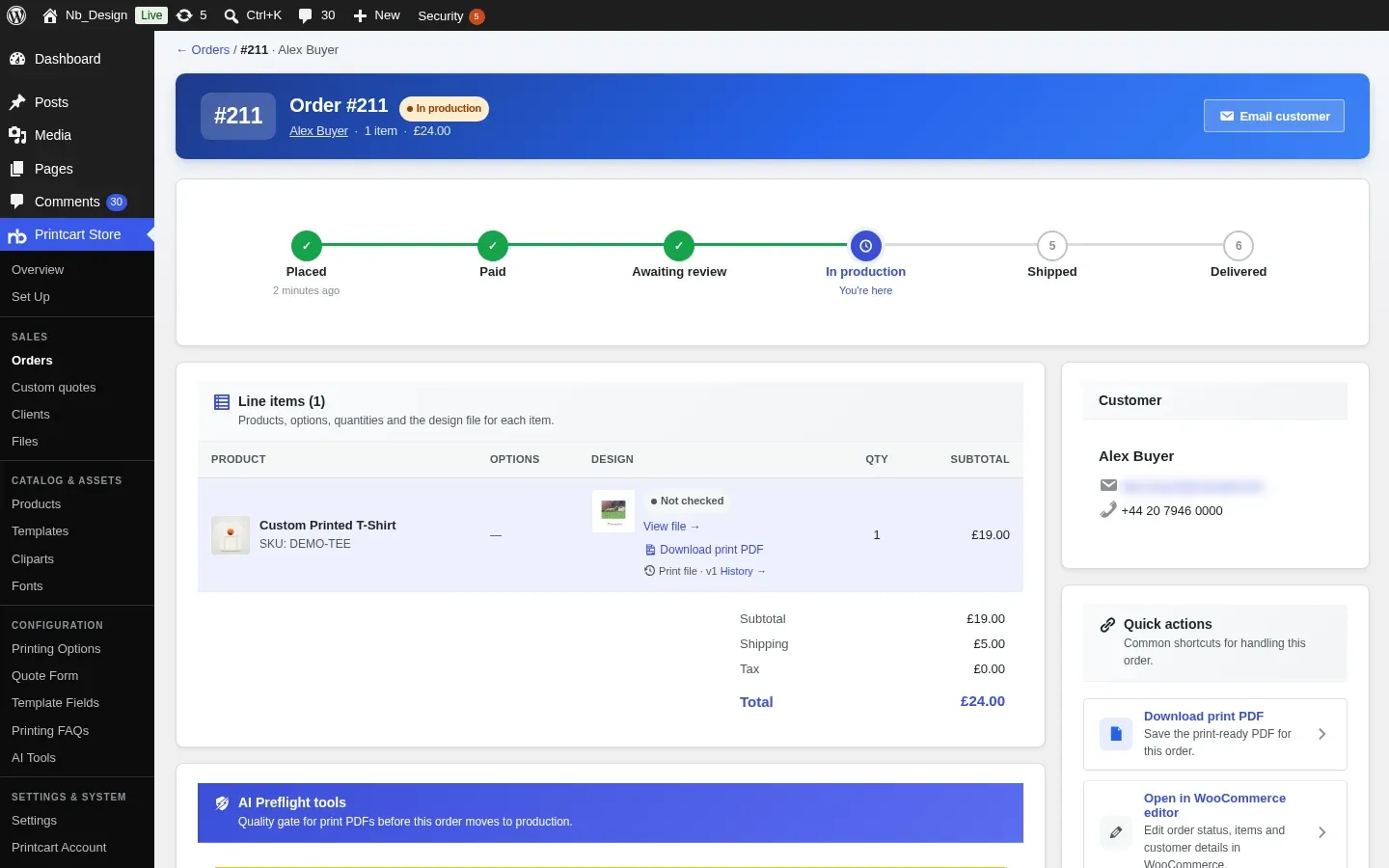Click the Media icon in sidebar
The width and height of the screenshot is (1389, 868).
[x=17, y=135]
